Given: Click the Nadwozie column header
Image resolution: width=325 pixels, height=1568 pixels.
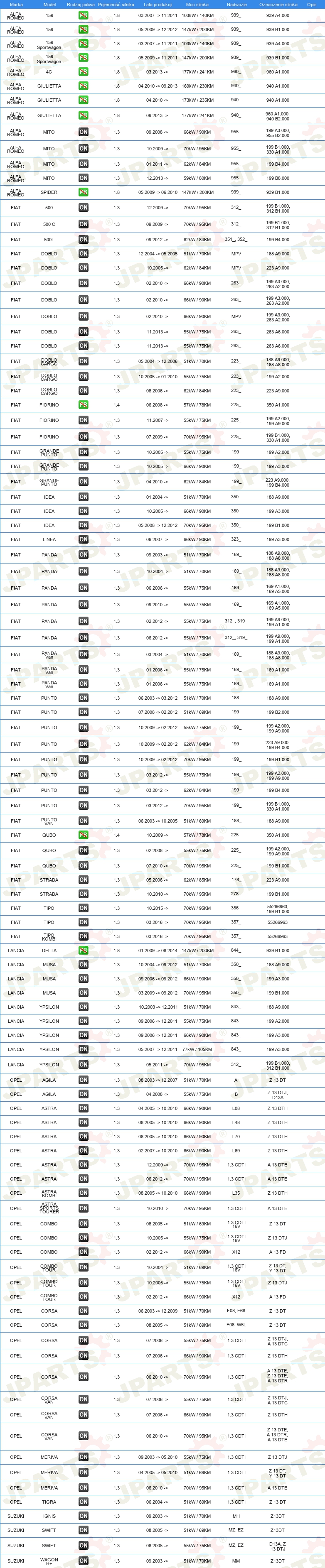Looking at the screenshot, I should point(236,4).
